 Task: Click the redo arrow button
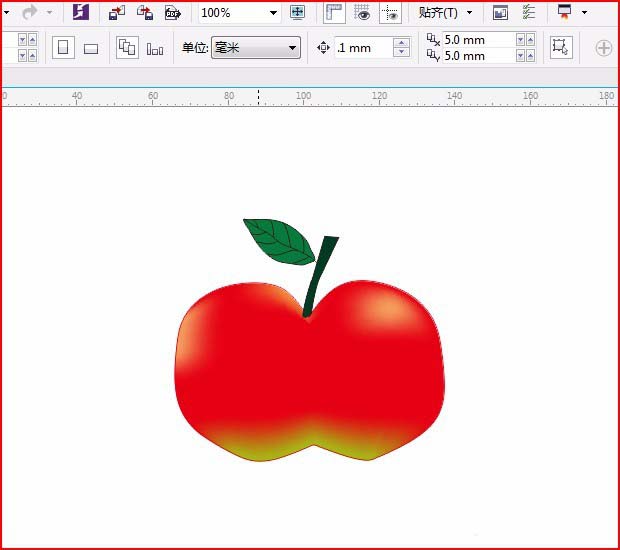pyautogui.click(x=29, y=13)
